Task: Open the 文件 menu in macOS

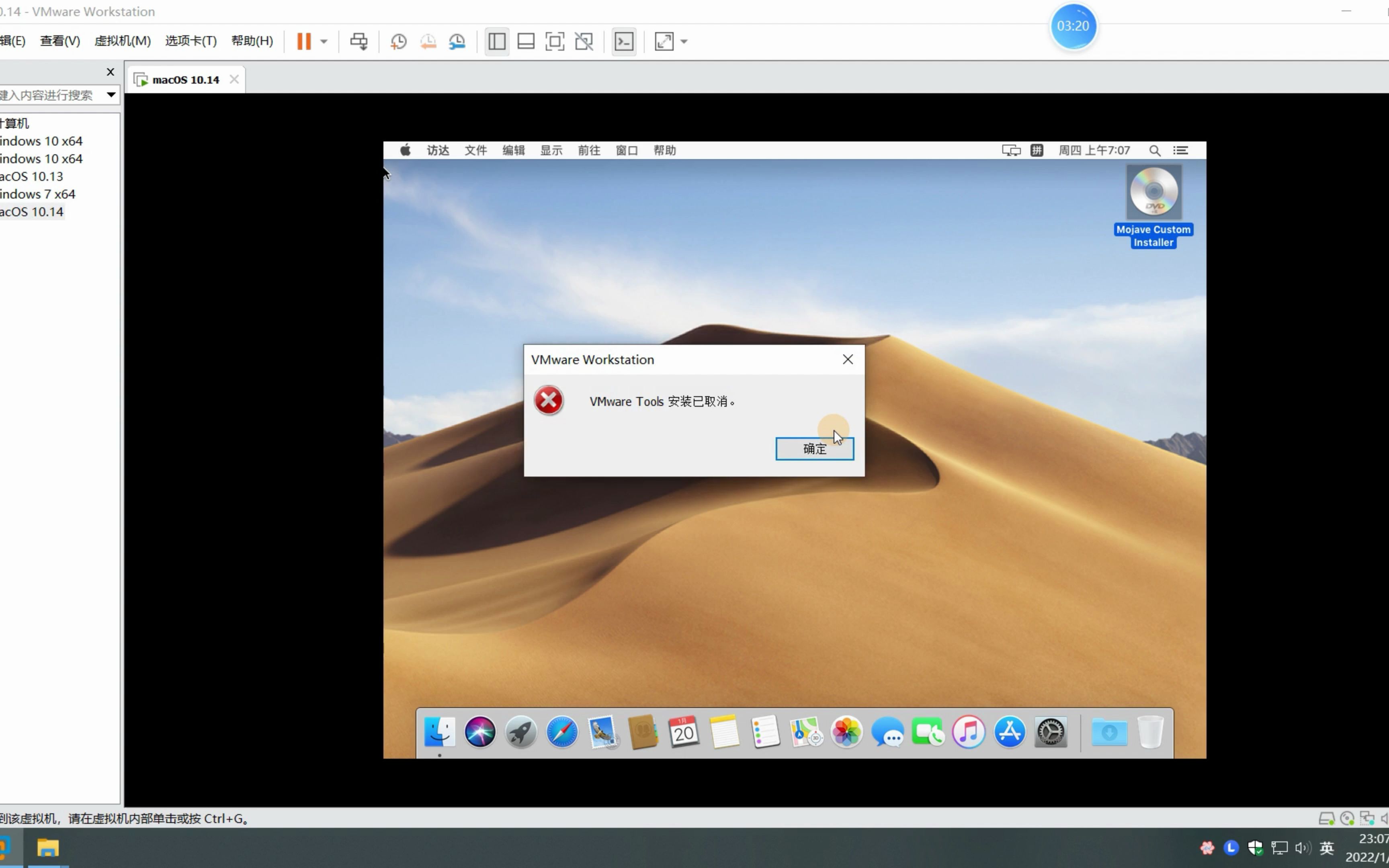Action: coord(476,150)
